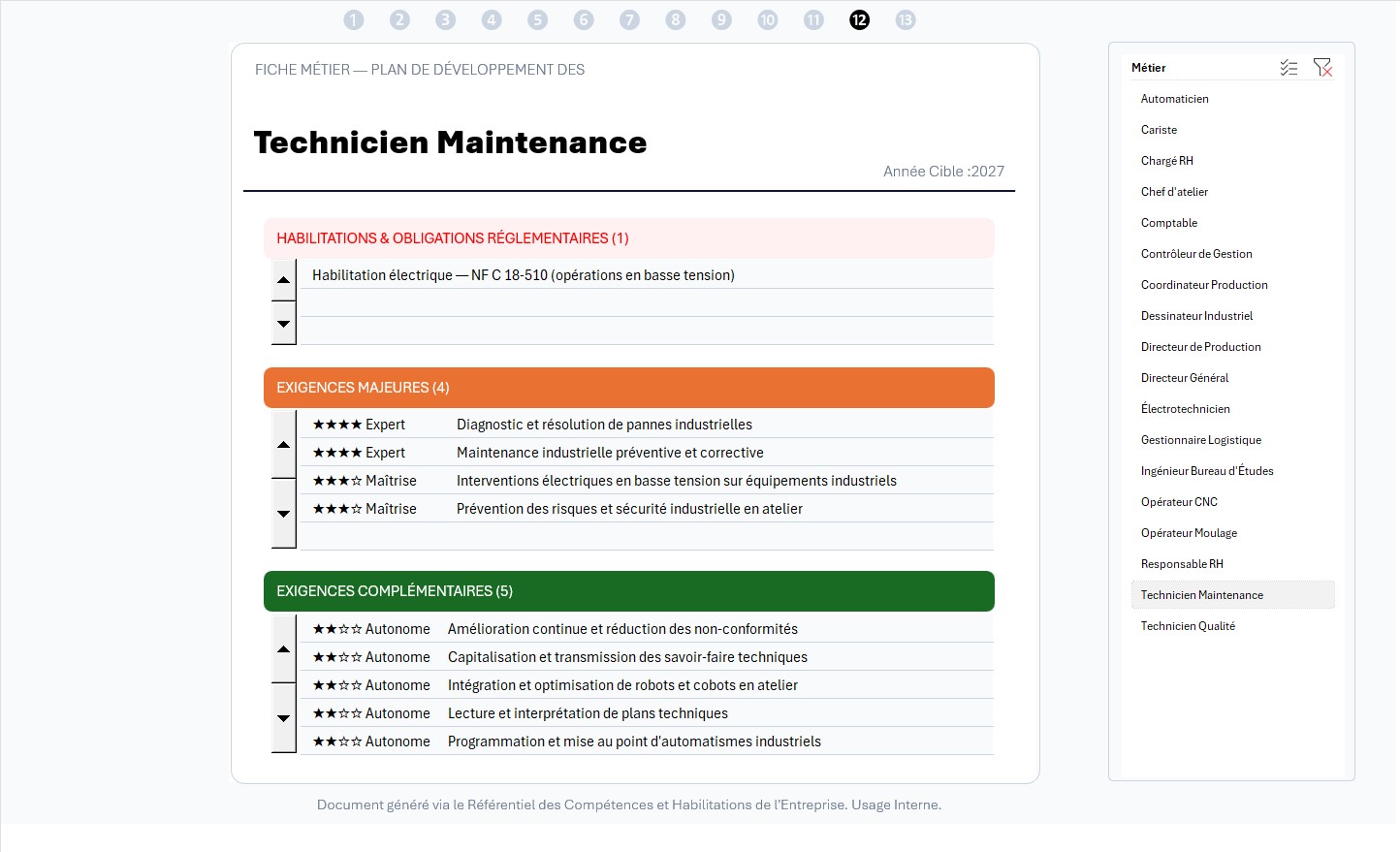Viewport: 1400px width, 852px height.
Task: Open page 4 navigation circle
Action: [x=492, y=19]
